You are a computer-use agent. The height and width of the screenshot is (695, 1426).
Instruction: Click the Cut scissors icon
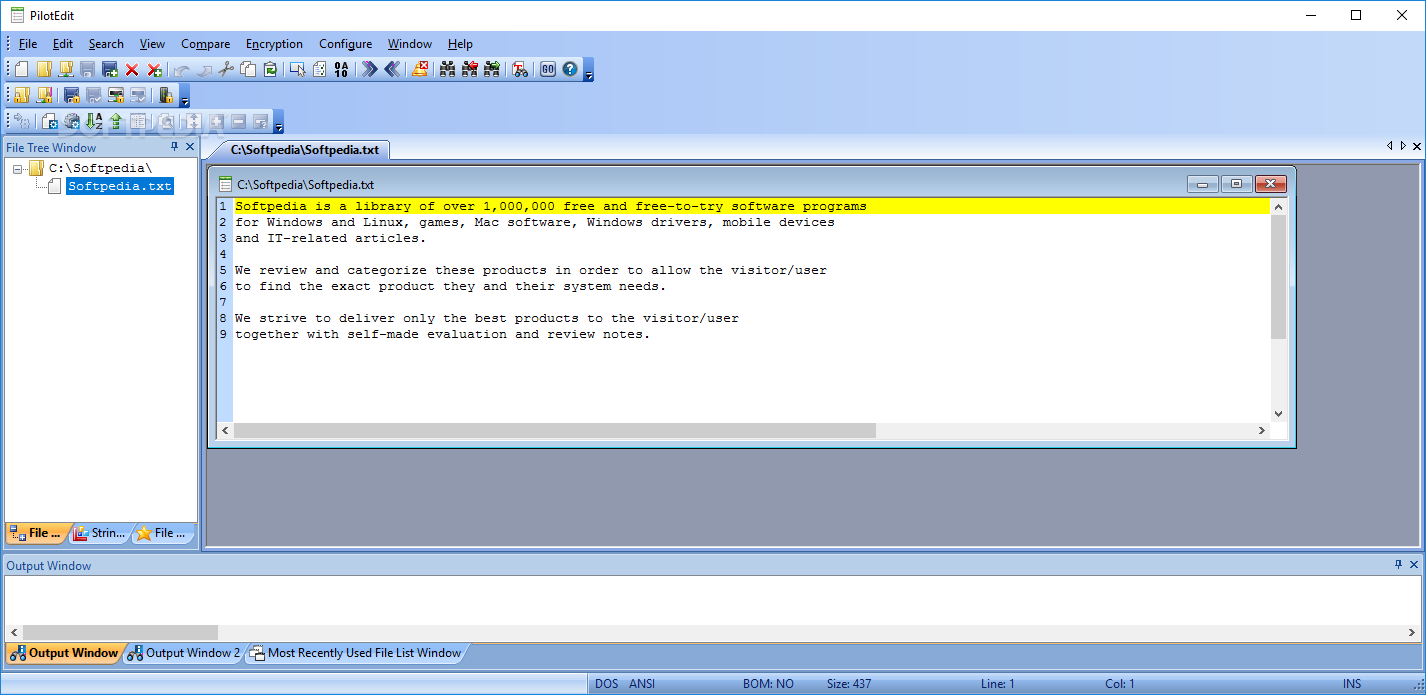226,69
